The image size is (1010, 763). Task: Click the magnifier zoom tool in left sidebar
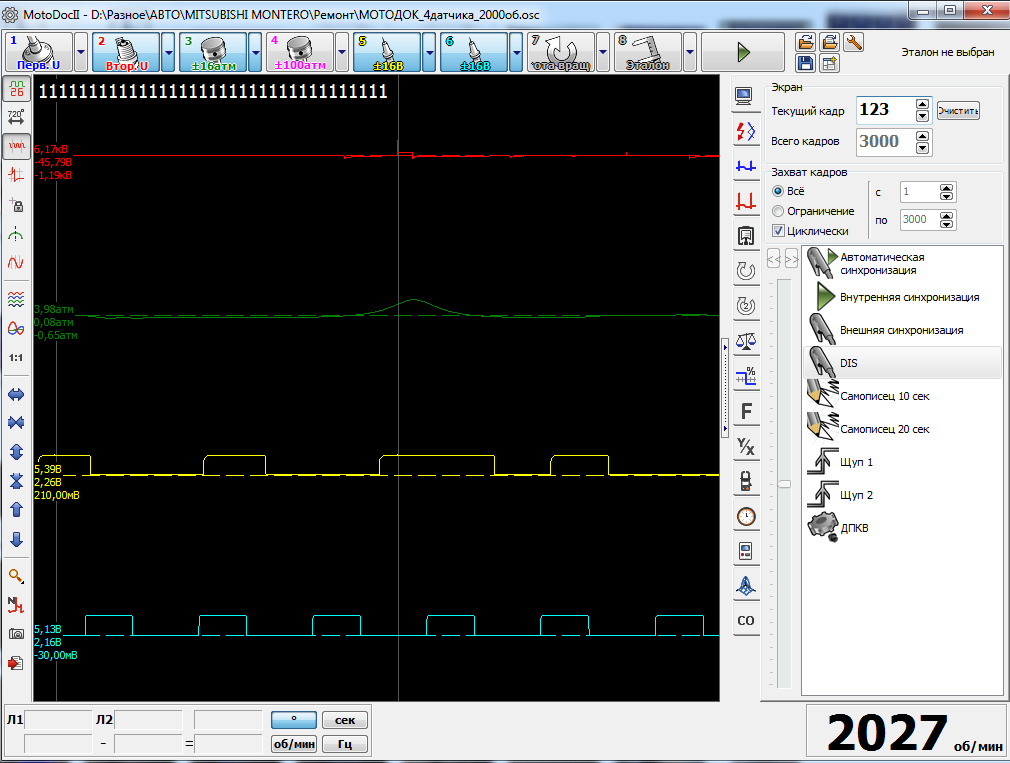click(16, 576)
